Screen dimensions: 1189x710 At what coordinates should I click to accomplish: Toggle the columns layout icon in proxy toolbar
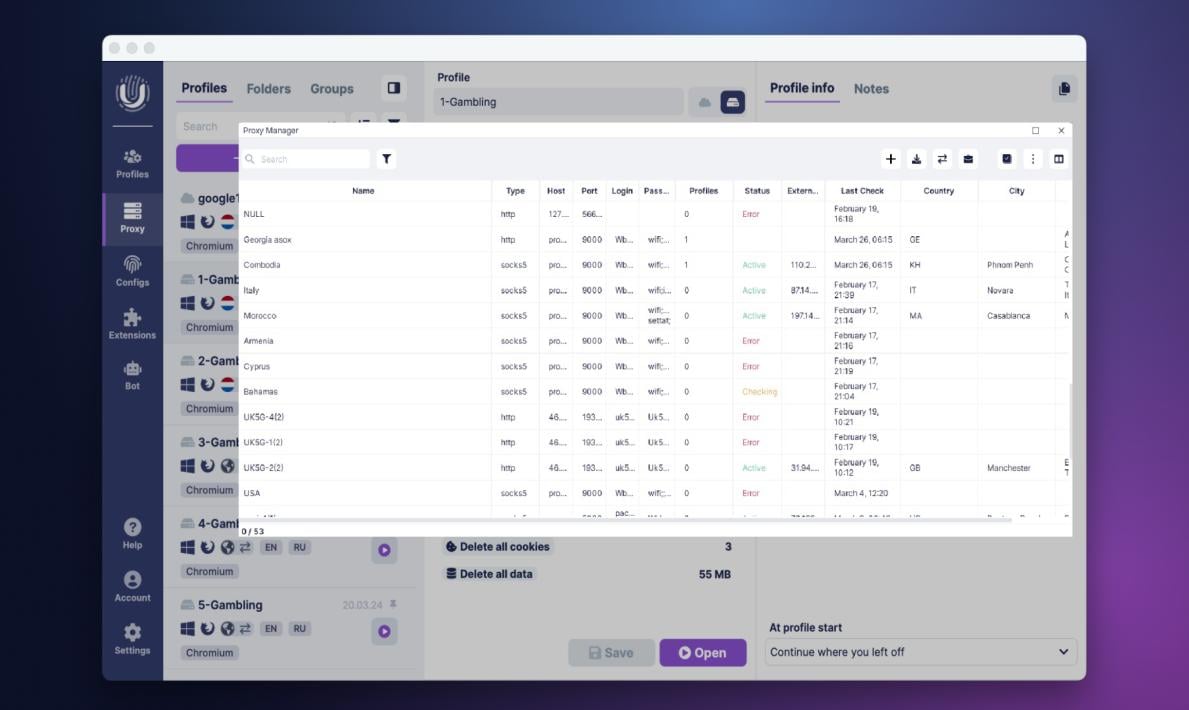(x=1059, y=159)
